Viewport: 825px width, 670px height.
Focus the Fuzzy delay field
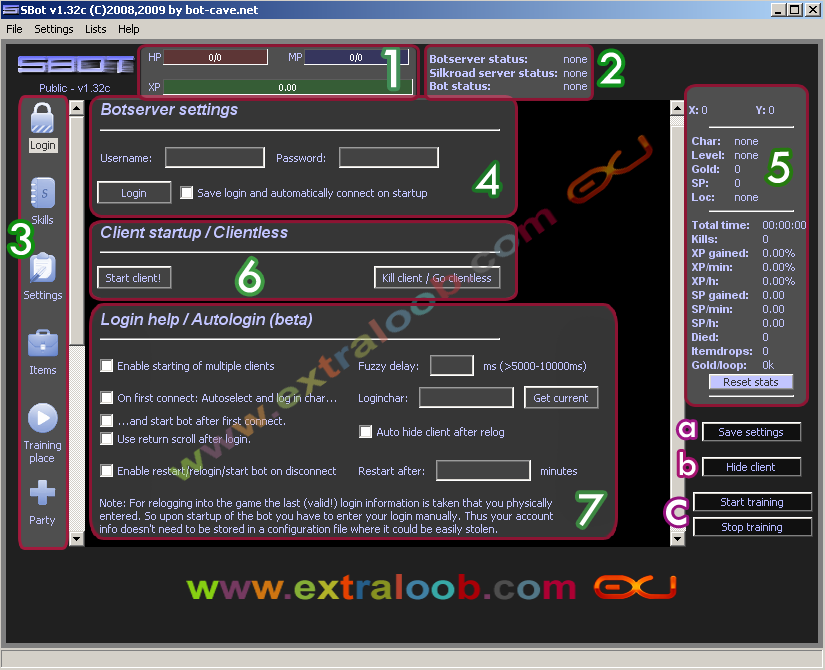click(451, 365)
